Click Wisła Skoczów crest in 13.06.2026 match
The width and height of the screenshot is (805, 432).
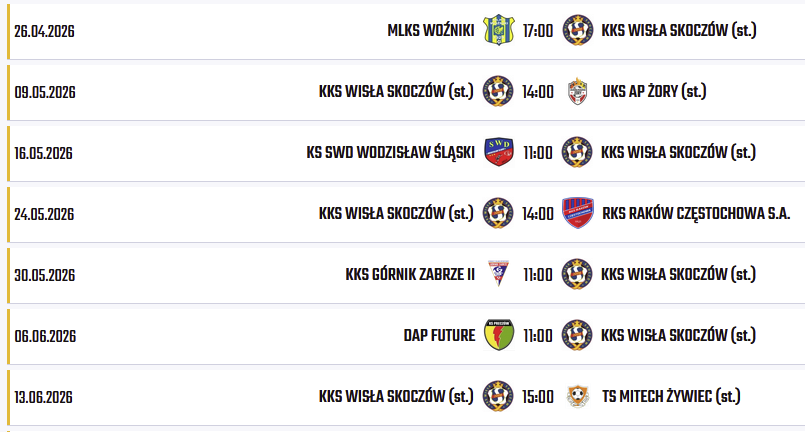pos(497,397)
